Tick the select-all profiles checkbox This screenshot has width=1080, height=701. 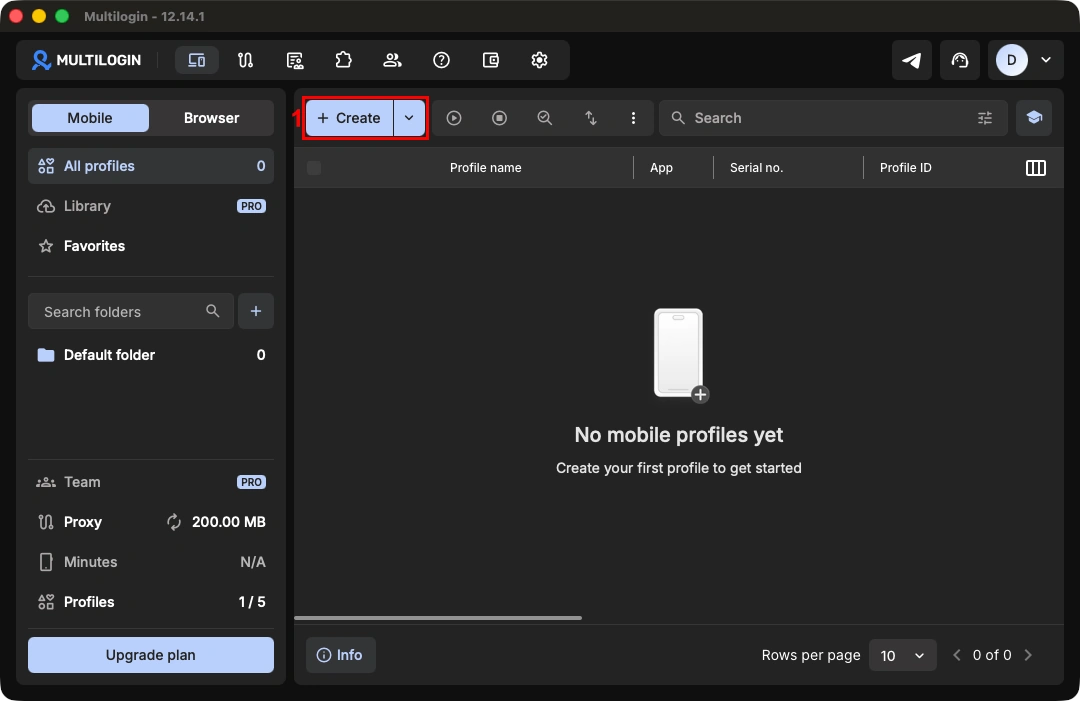pyautogui.click(x=314, y=167)
